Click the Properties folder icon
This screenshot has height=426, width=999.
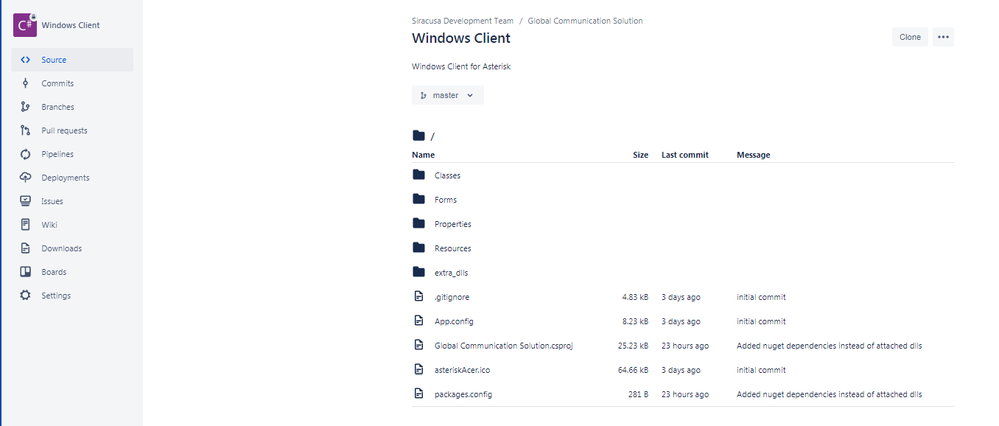coord(419,224)
